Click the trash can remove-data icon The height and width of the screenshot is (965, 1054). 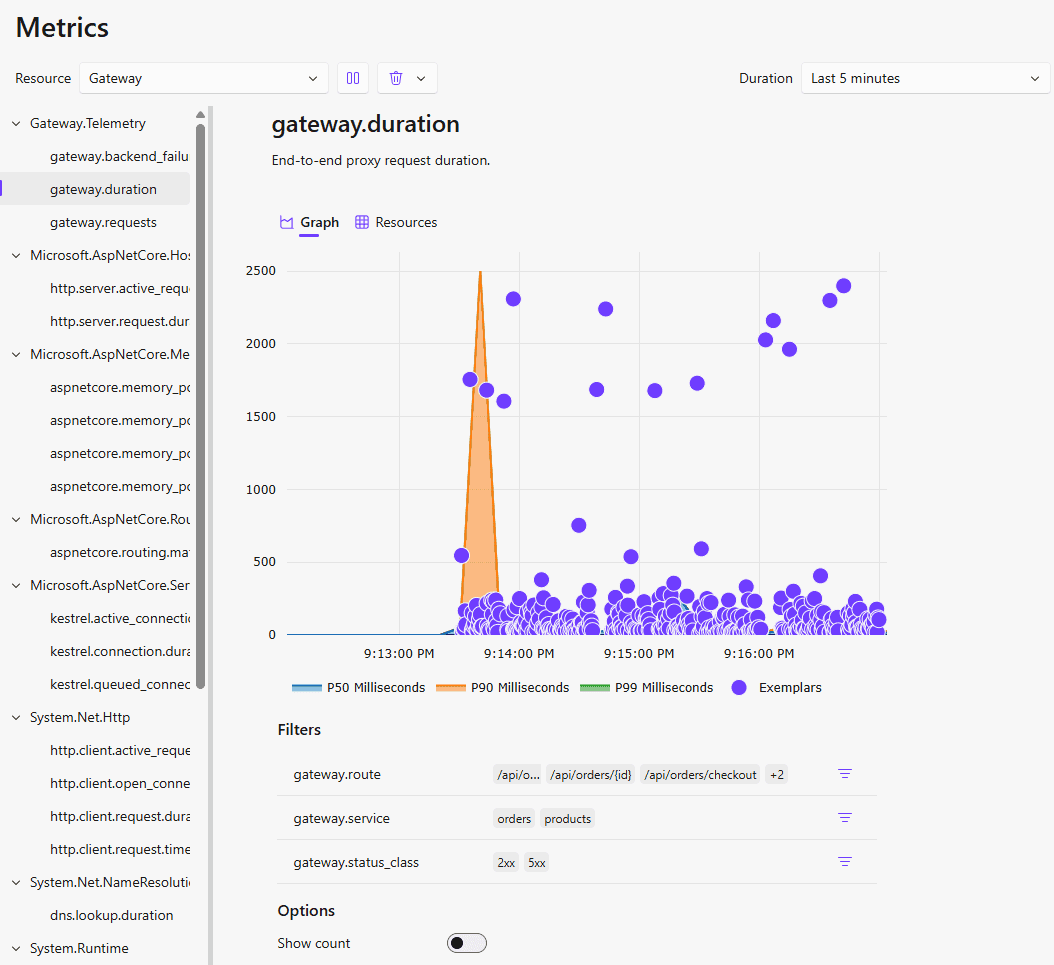(x=396, y=78)
